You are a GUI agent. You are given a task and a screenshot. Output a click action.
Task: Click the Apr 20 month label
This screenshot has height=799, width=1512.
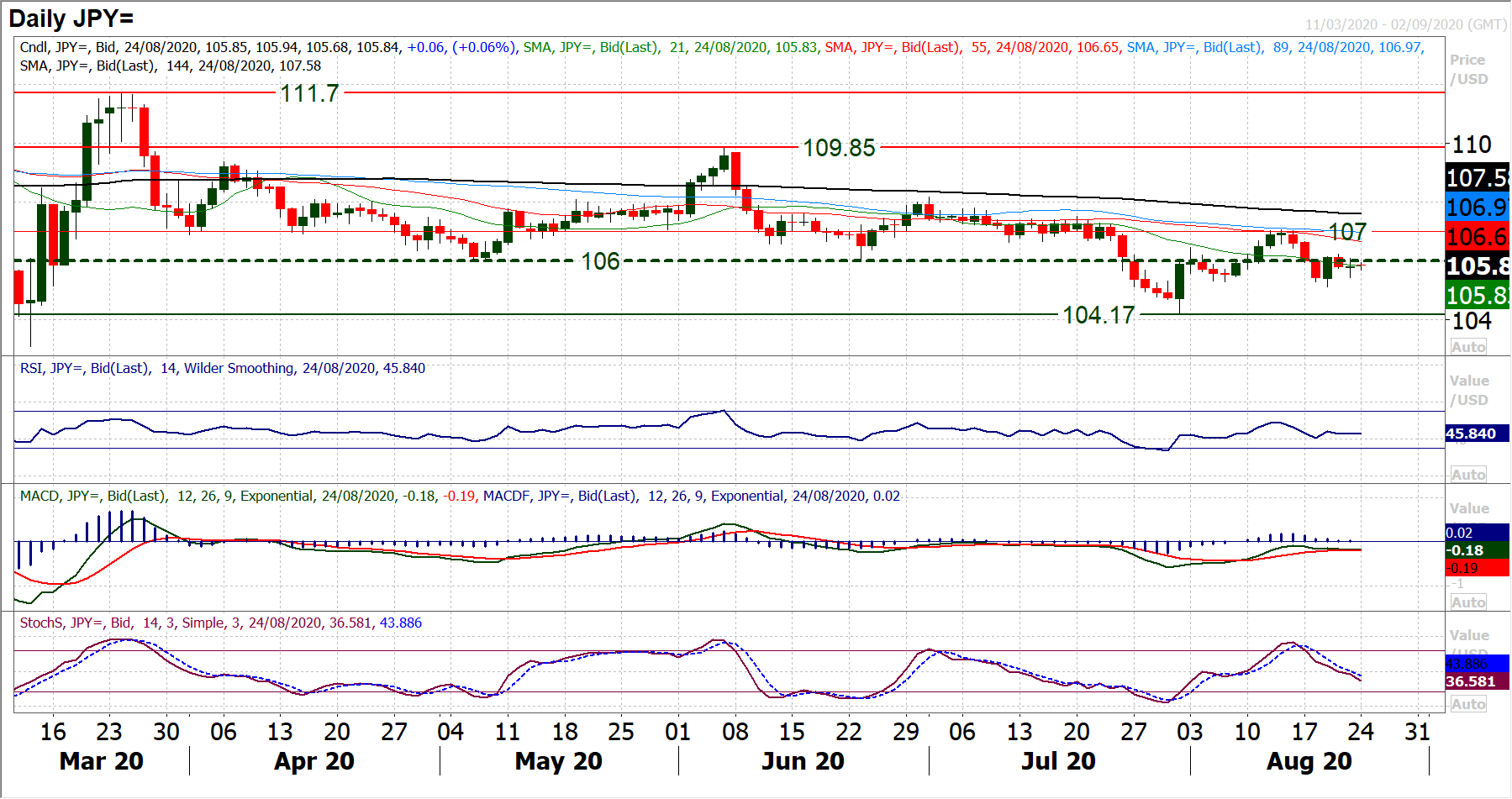314,761
